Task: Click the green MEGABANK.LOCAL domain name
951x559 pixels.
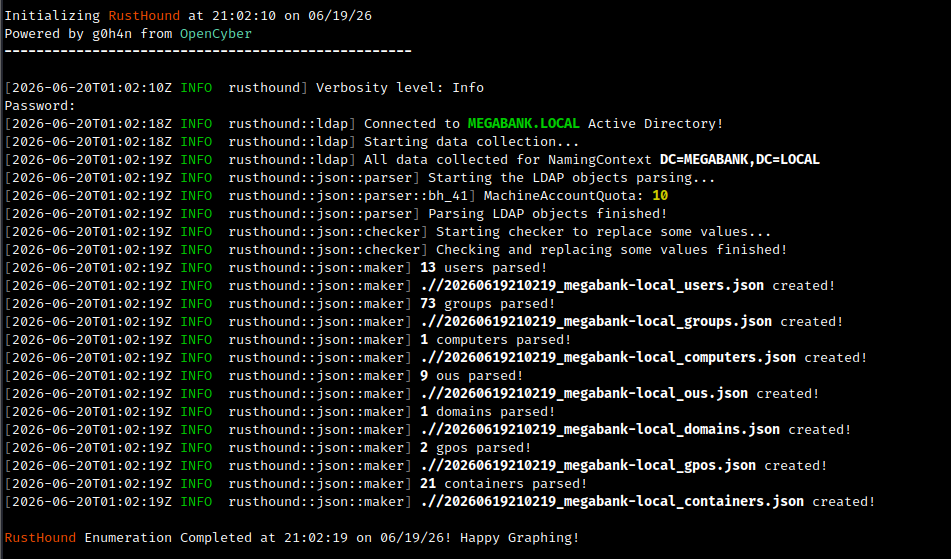Action: click(523, 124)
